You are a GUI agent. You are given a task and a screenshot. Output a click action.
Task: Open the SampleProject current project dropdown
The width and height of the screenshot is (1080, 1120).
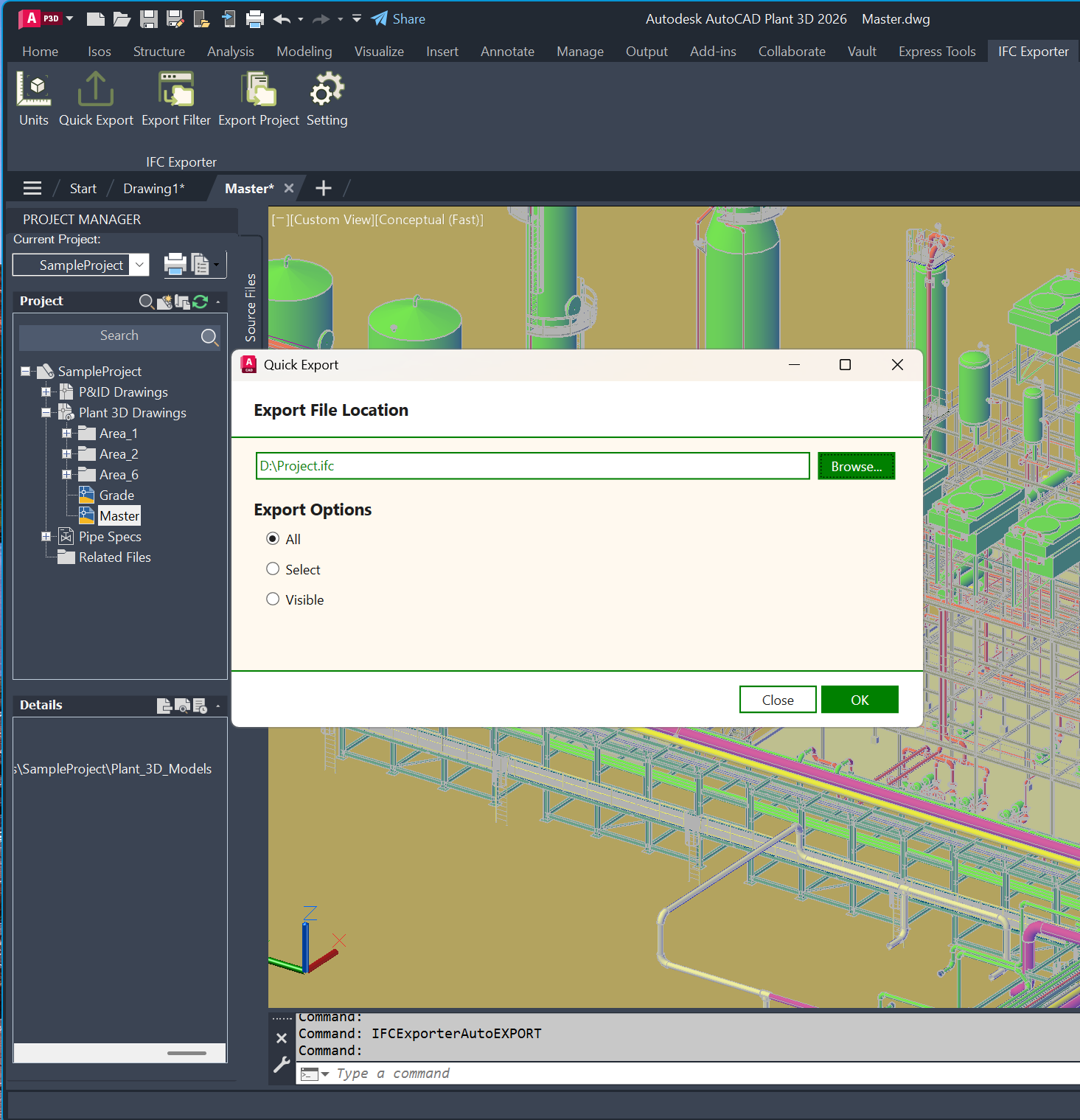[x=139, y=265]
